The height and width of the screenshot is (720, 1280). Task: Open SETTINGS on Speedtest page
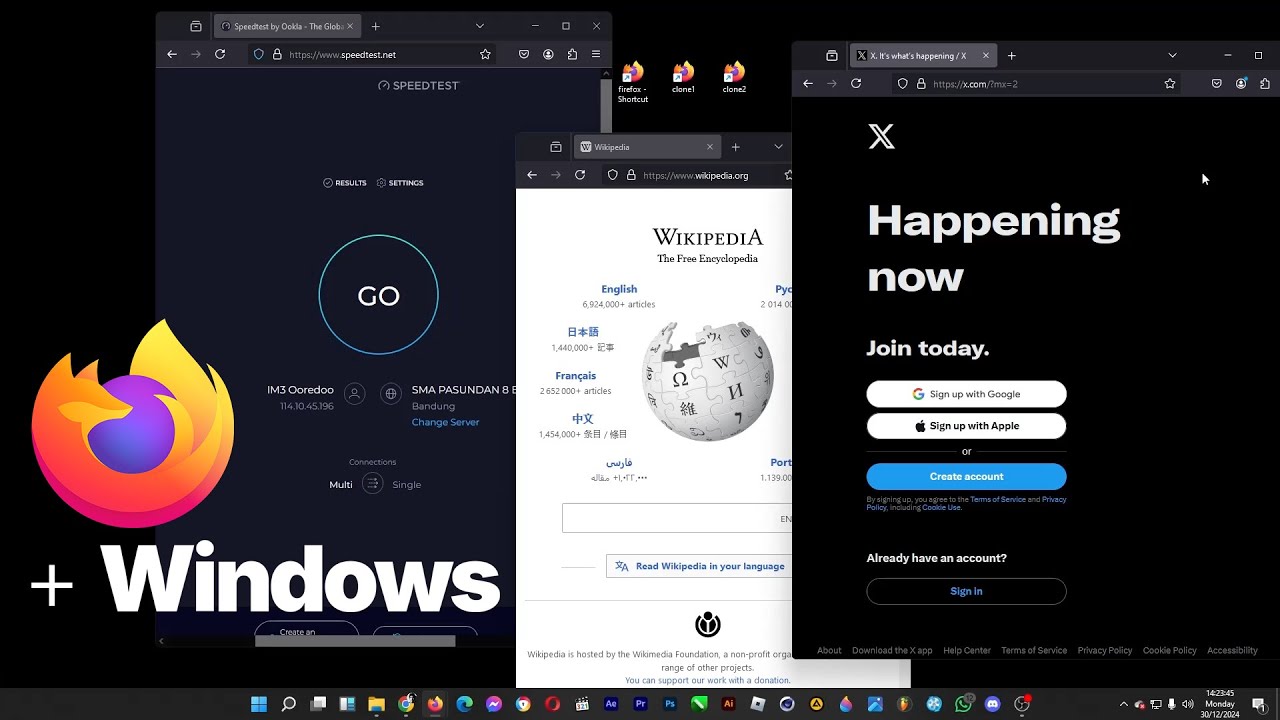pyautogui.click(x=400, y=183)
